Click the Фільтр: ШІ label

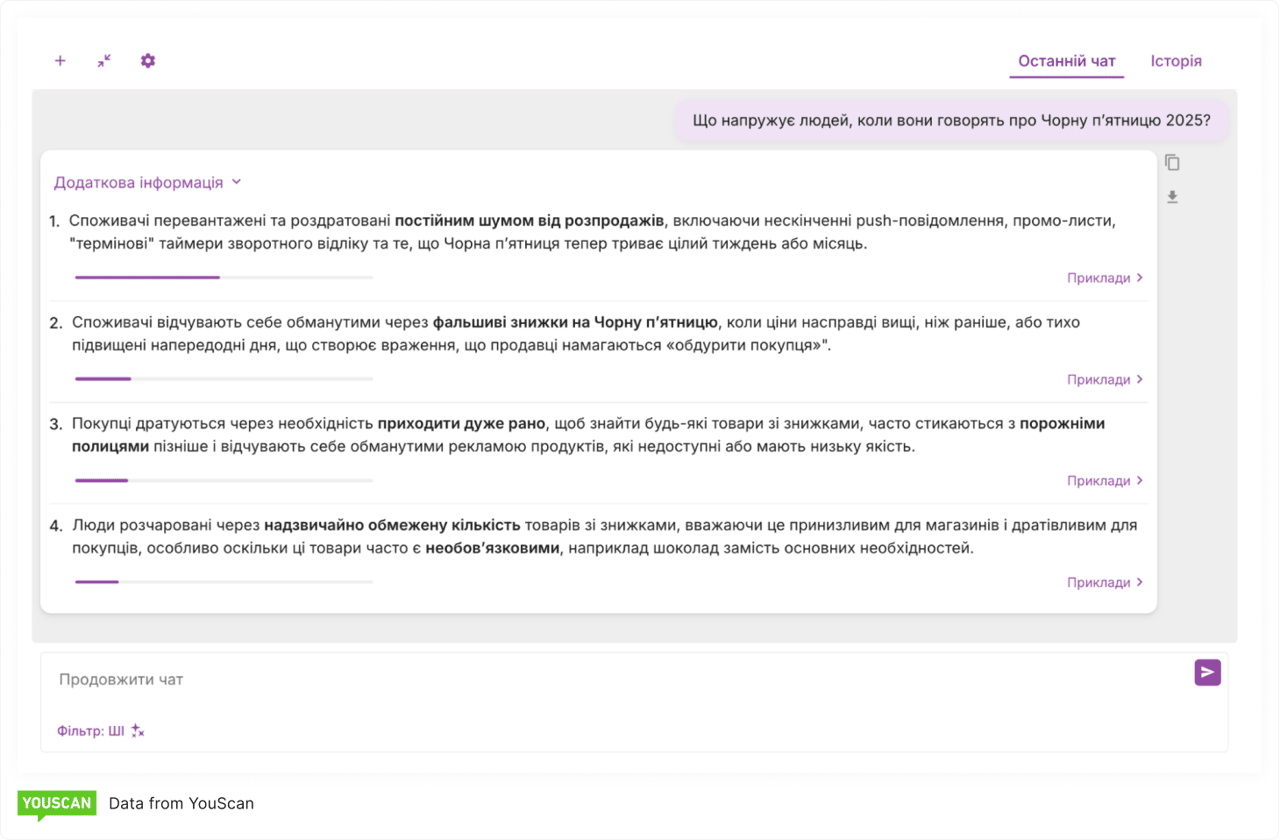(x=90, y=731)
